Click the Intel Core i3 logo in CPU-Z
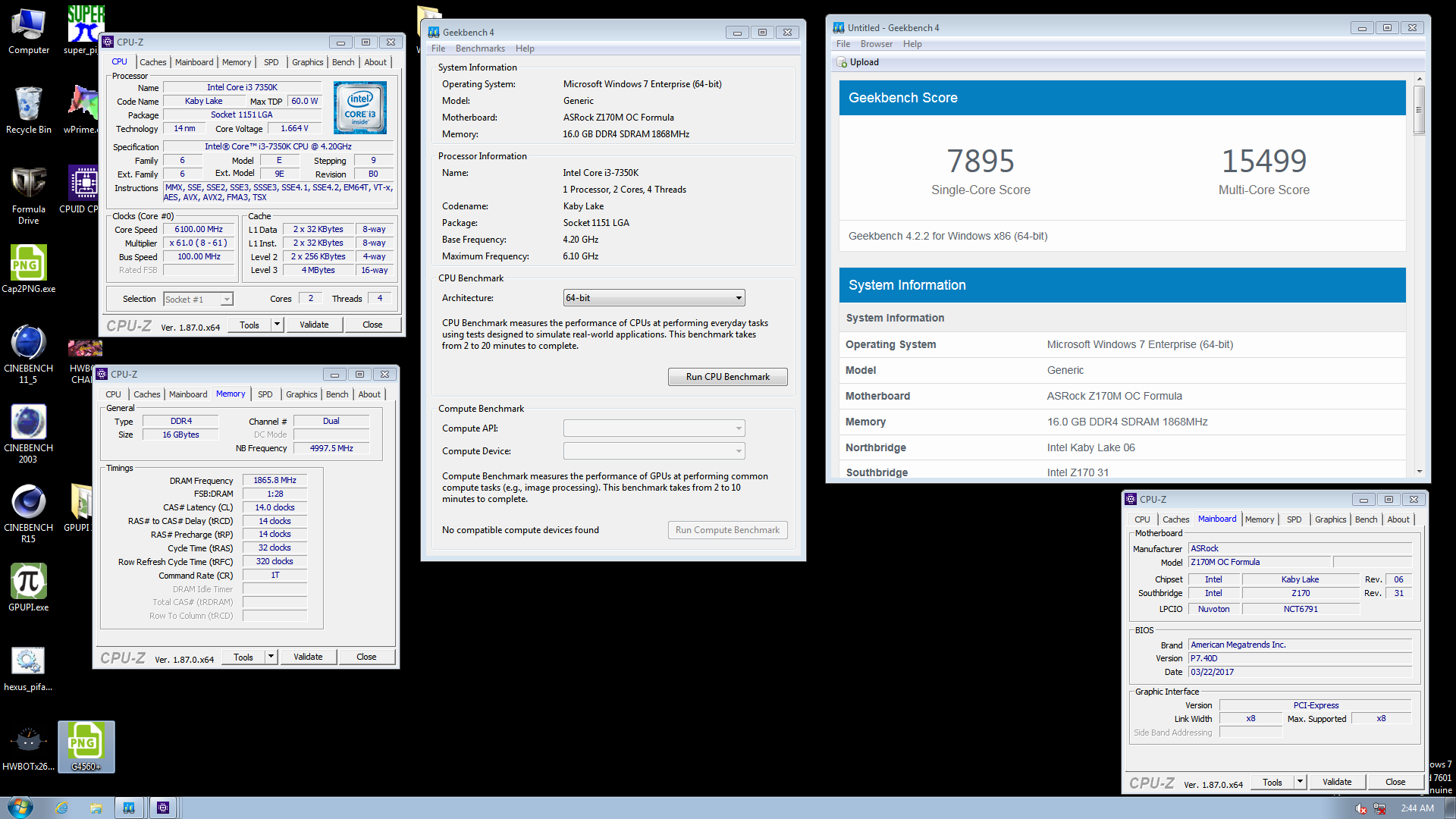 [360, 108]
